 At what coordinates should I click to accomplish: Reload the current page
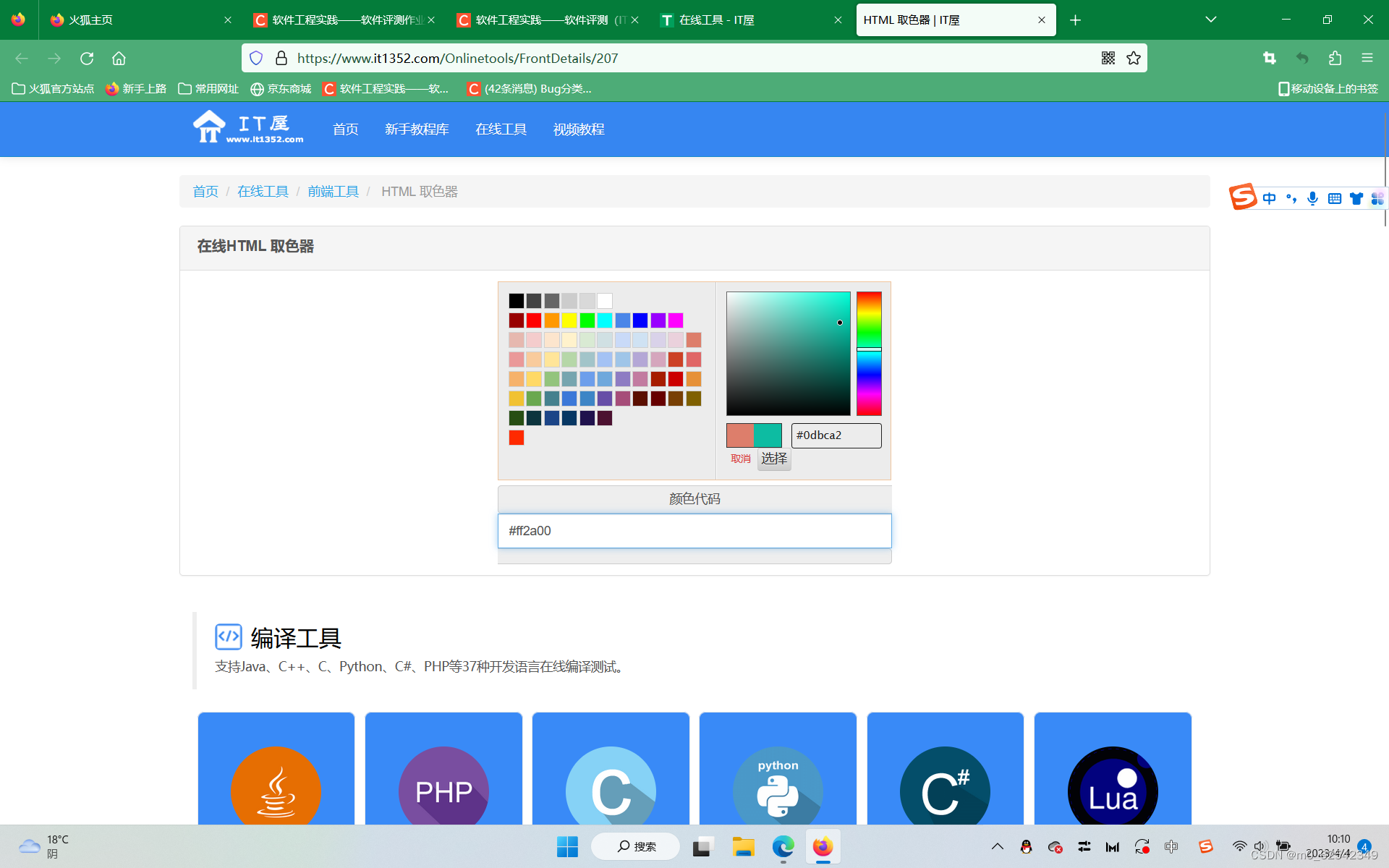(x=87, y=58)
